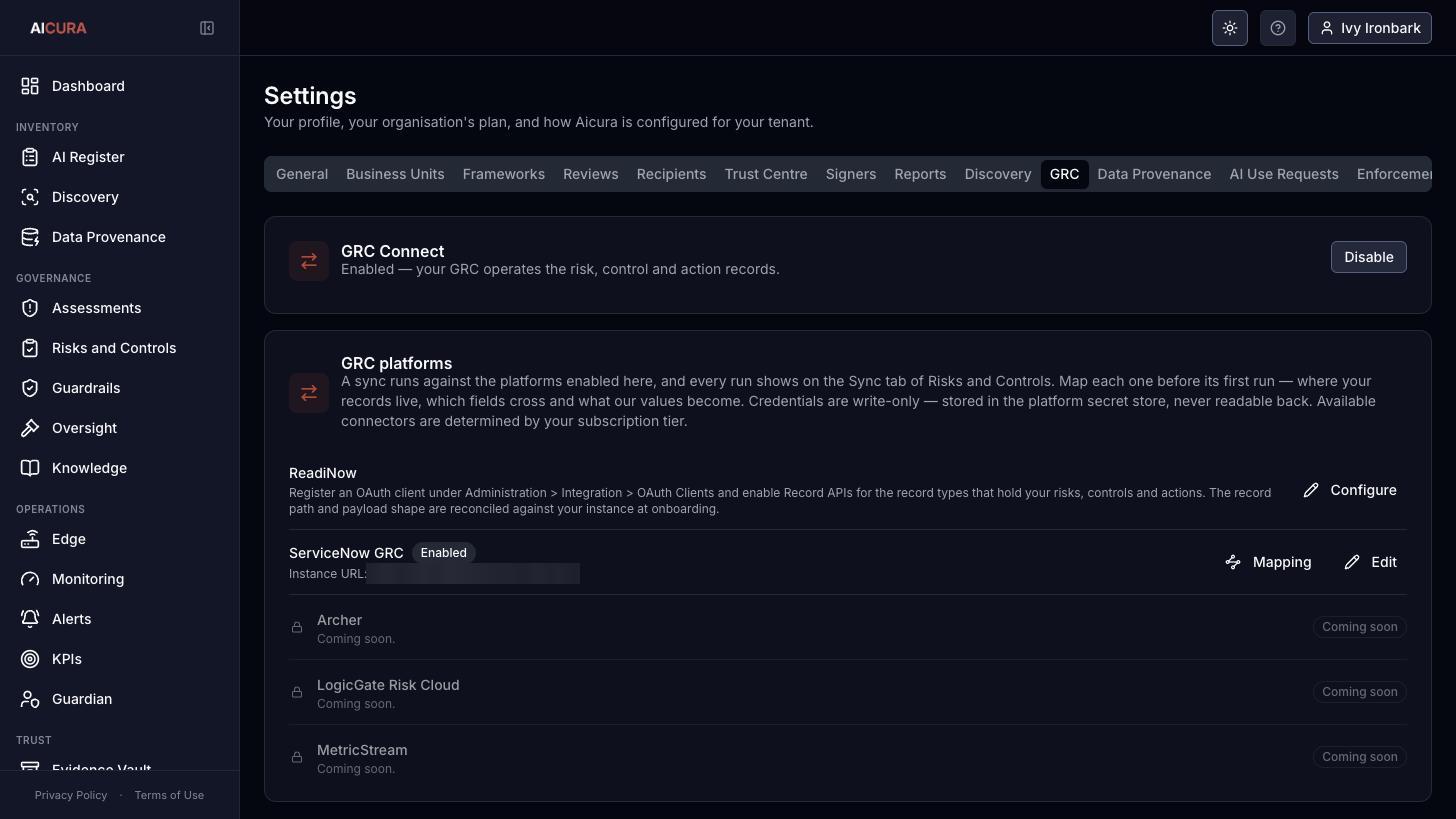Open the Terms of Use link
This screenshot has width=1456, height=819.
point(169,795)
